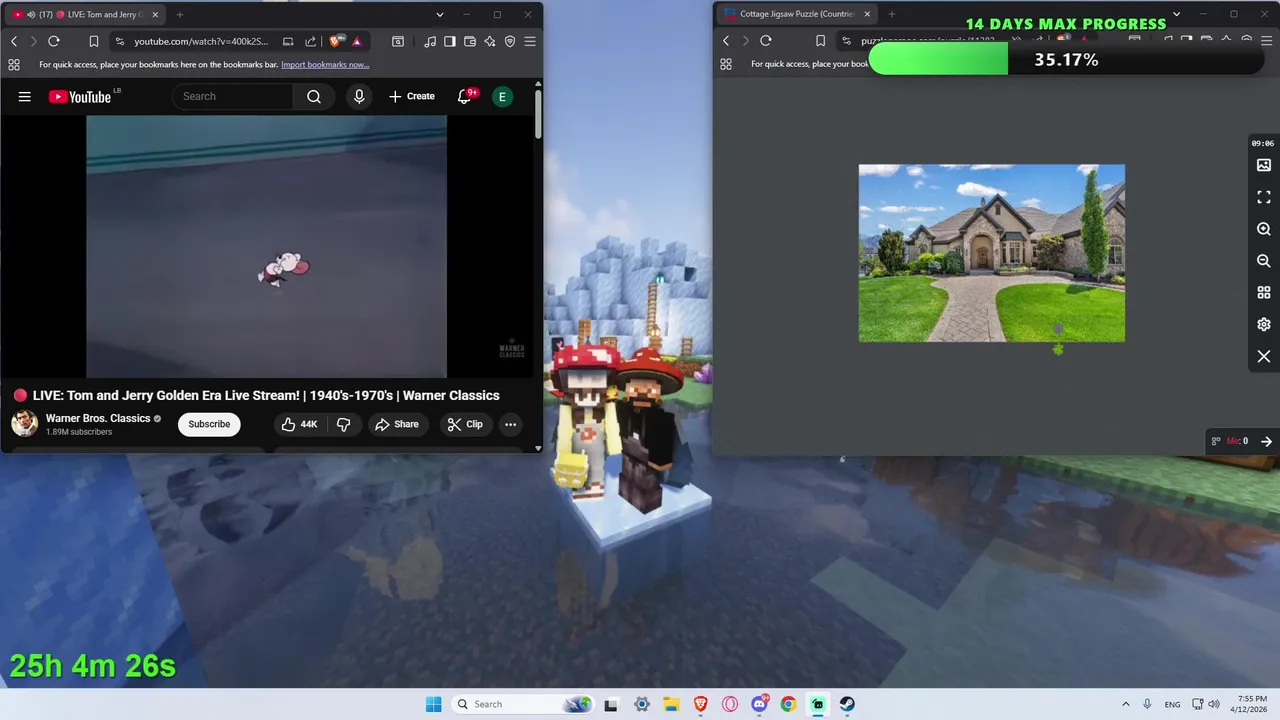
Task: Open the YouTube account avatar menu
Action: tap(502, 96)
